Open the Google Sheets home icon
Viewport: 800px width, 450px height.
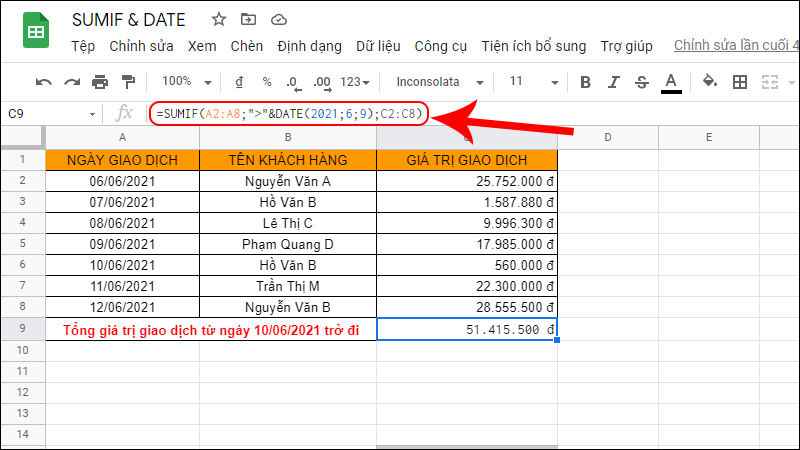point(35,33)
